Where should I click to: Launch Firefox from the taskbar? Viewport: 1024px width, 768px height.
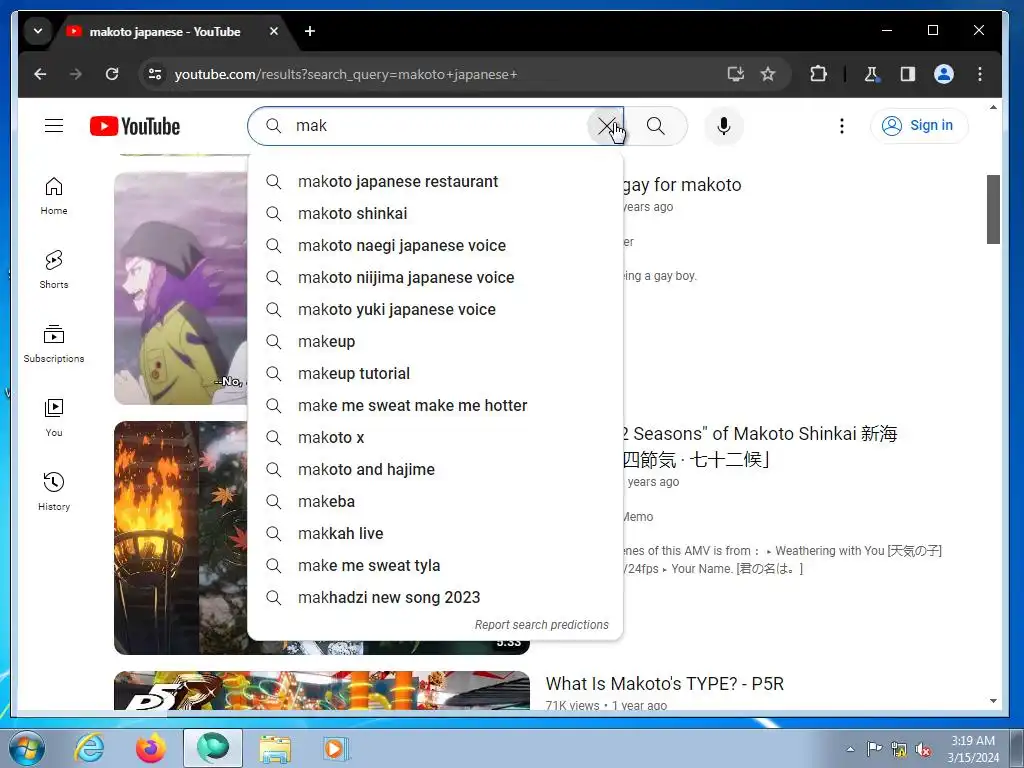point(151,748)
